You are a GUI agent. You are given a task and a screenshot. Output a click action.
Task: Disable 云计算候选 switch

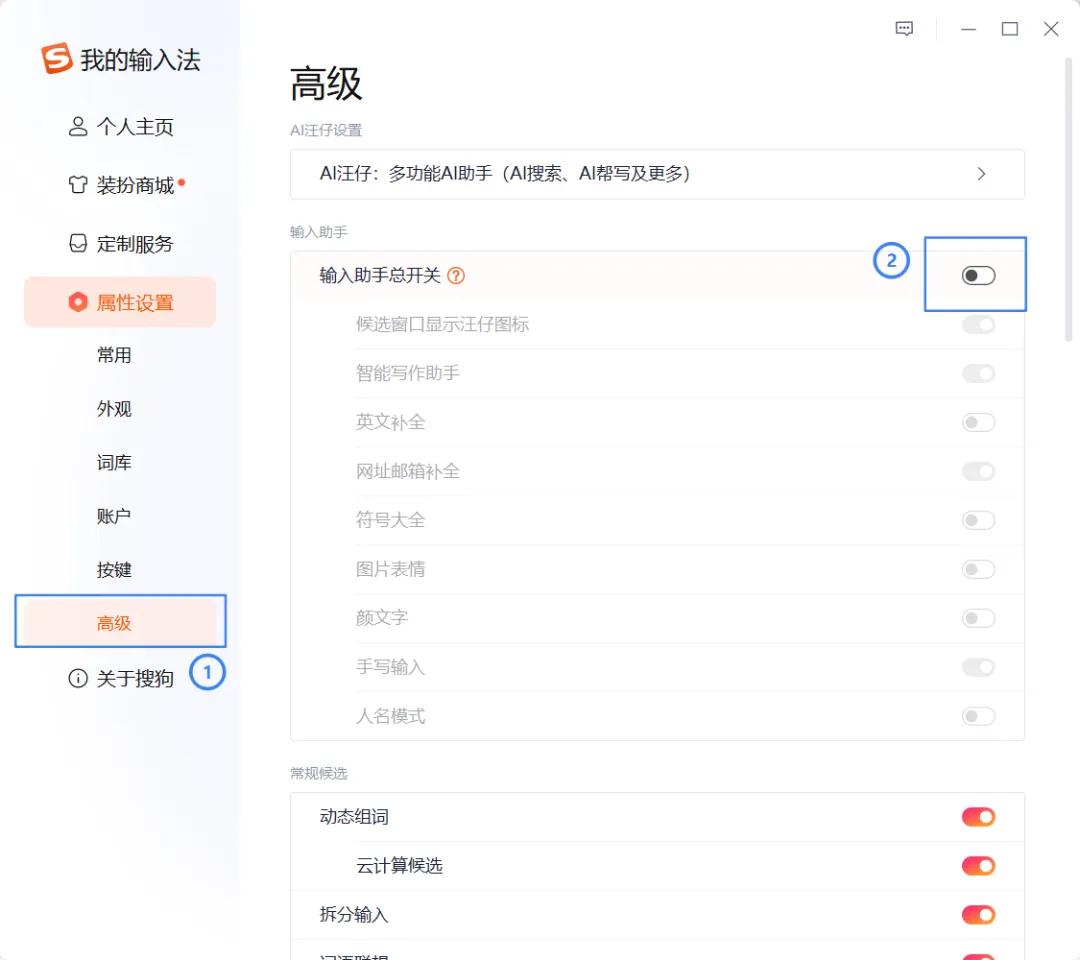(x=978, y=866)
